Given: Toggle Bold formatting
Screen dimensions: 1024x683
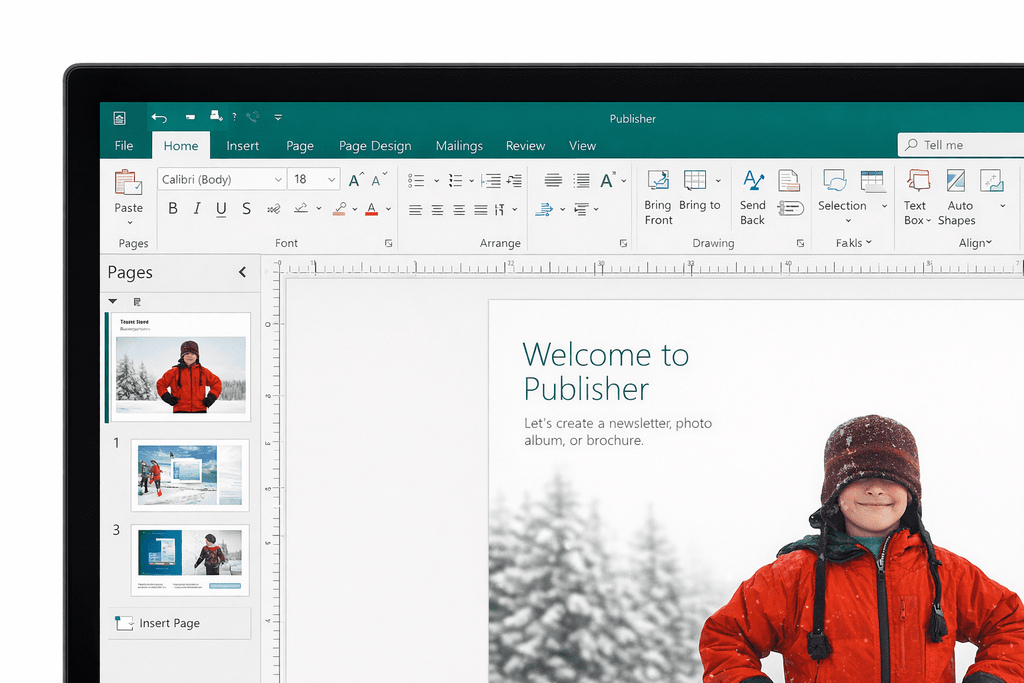Looking at the screenshot, I should click(x=173, y=208).
